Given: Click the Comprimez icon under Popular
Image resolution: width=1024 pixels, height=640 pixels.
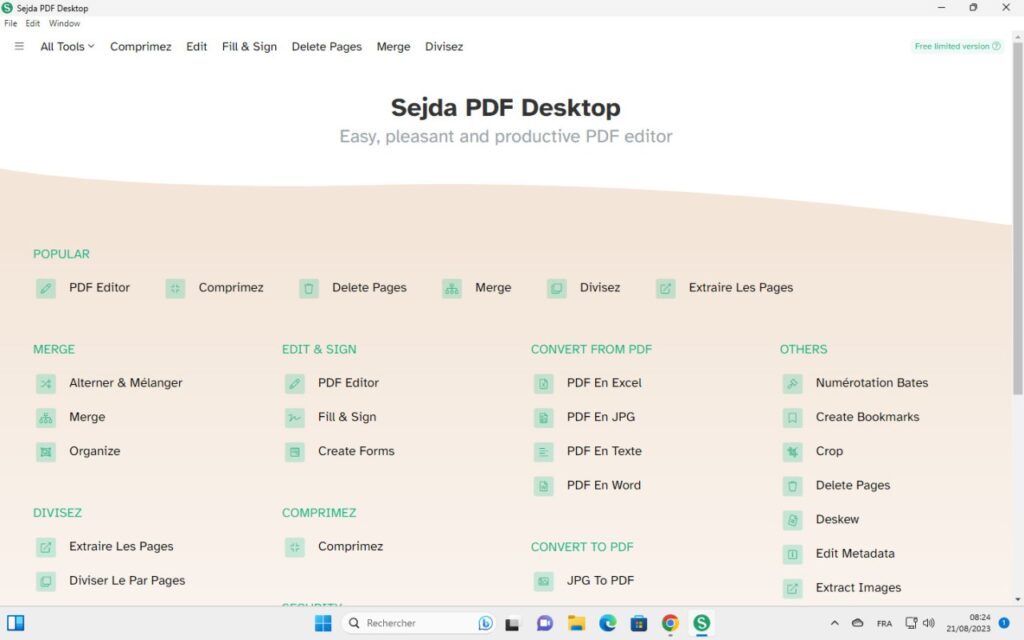Looking at the screenshot, I should [175, 288].
